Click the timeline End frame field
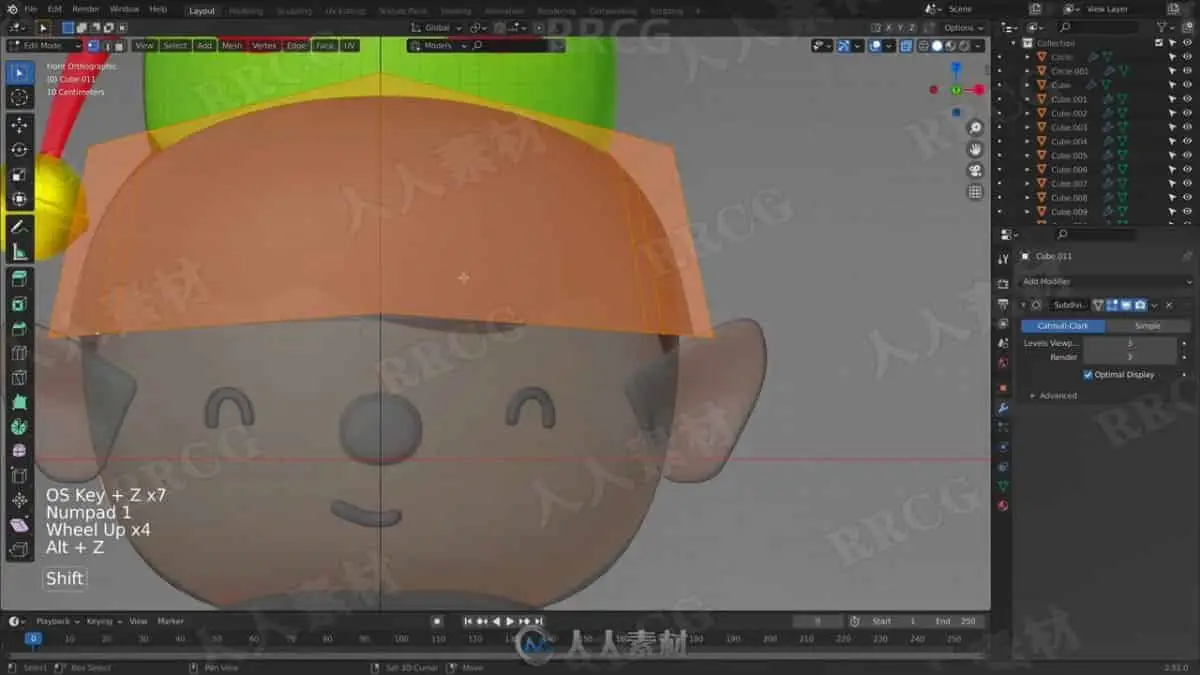Image resolution: width=1200 pixels, height=675 pixels. 955,621
